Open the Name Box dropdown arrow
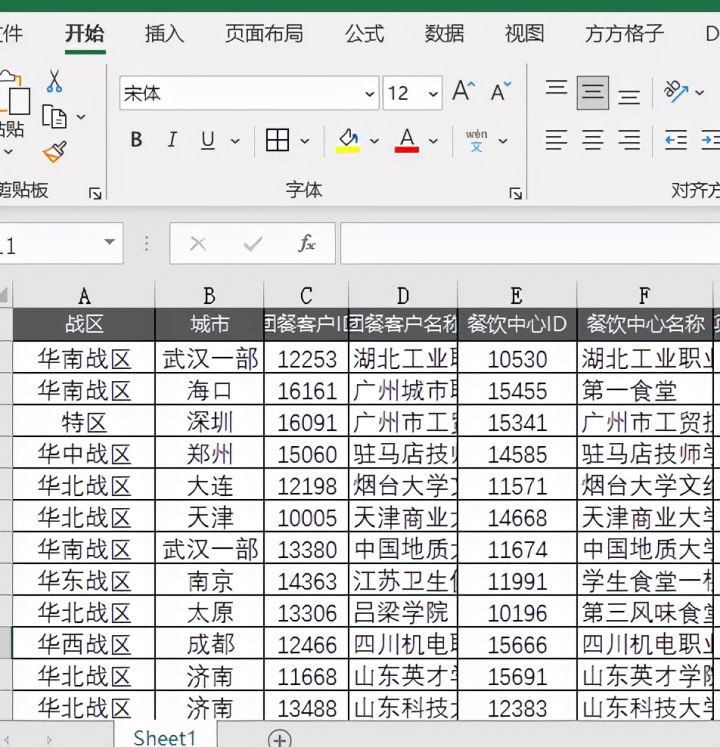Screen dimensions: 720x747 [x=109, y=242]
